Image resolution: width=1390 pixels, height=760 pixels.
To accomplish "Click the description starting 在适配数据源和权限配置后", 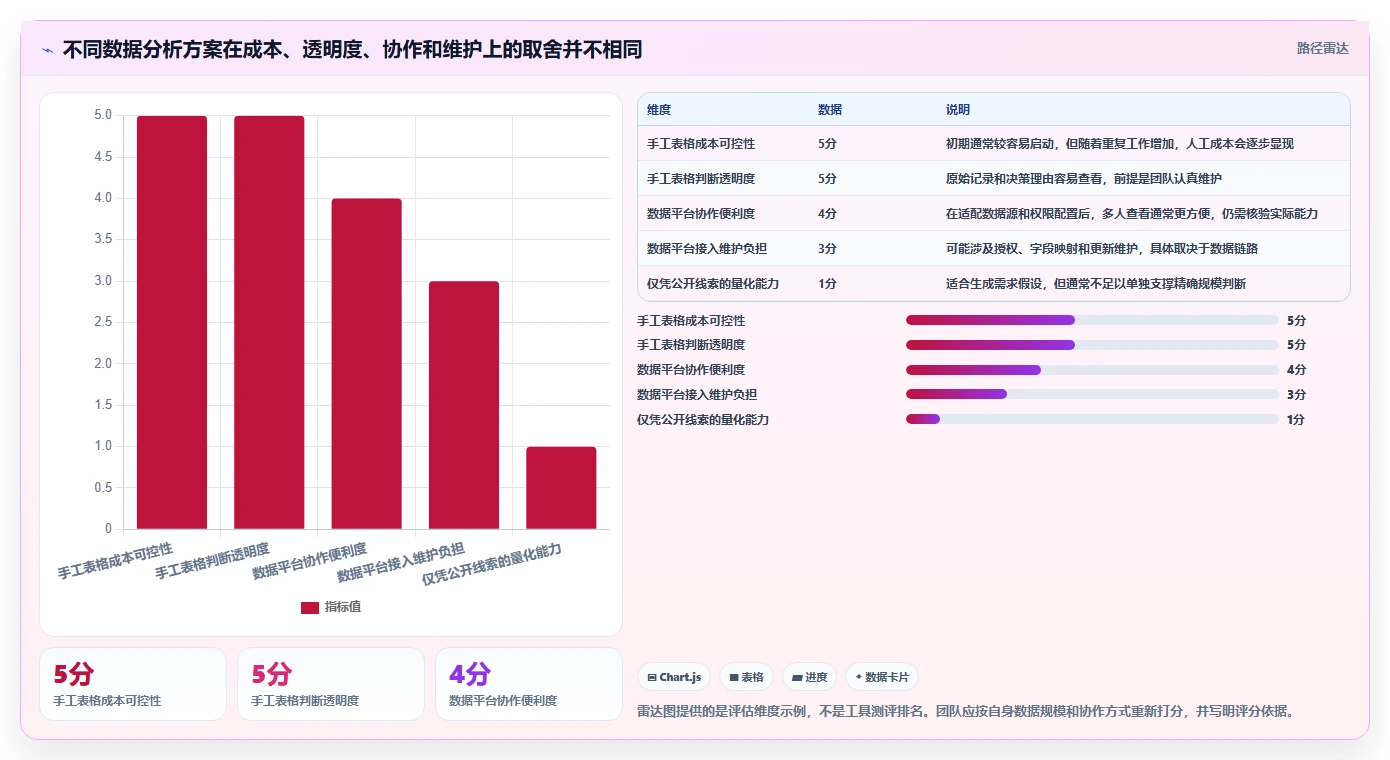I will 1132,214.
